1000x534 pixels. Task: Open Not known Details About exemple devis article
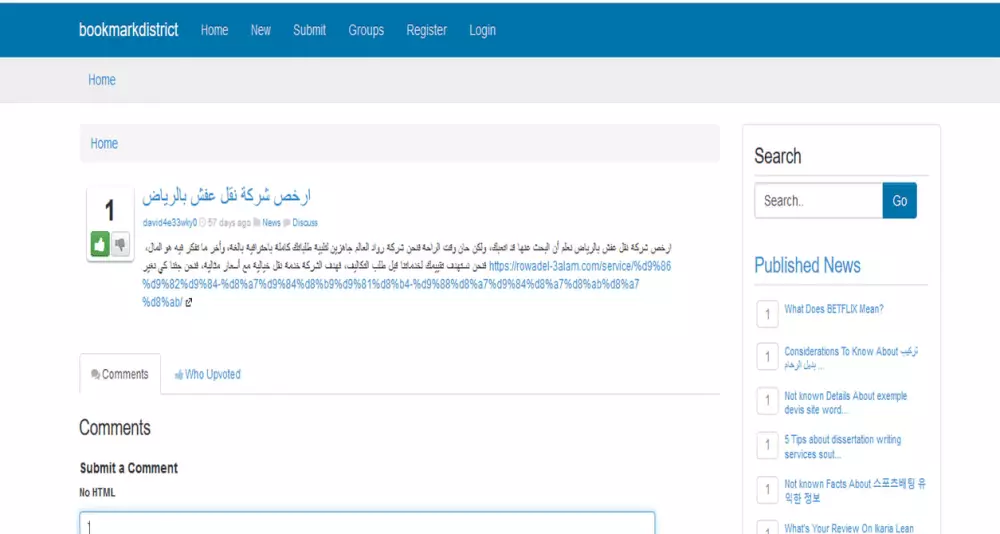click(846, 403)
